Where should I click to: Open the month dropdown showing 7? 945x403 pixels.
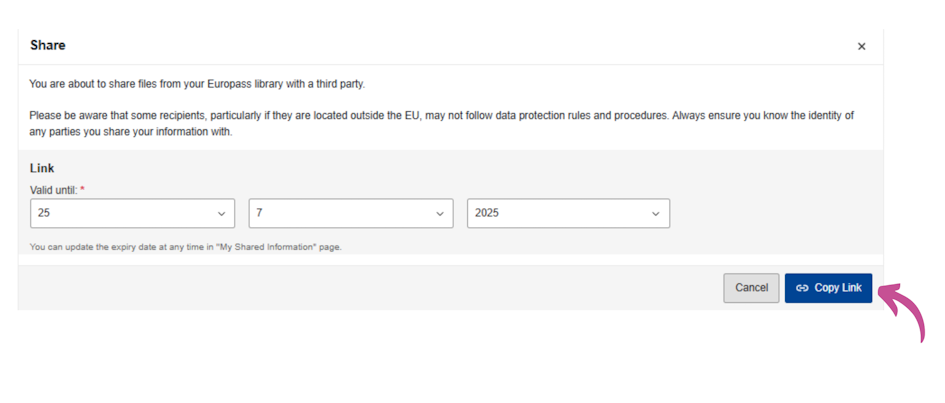351,213
